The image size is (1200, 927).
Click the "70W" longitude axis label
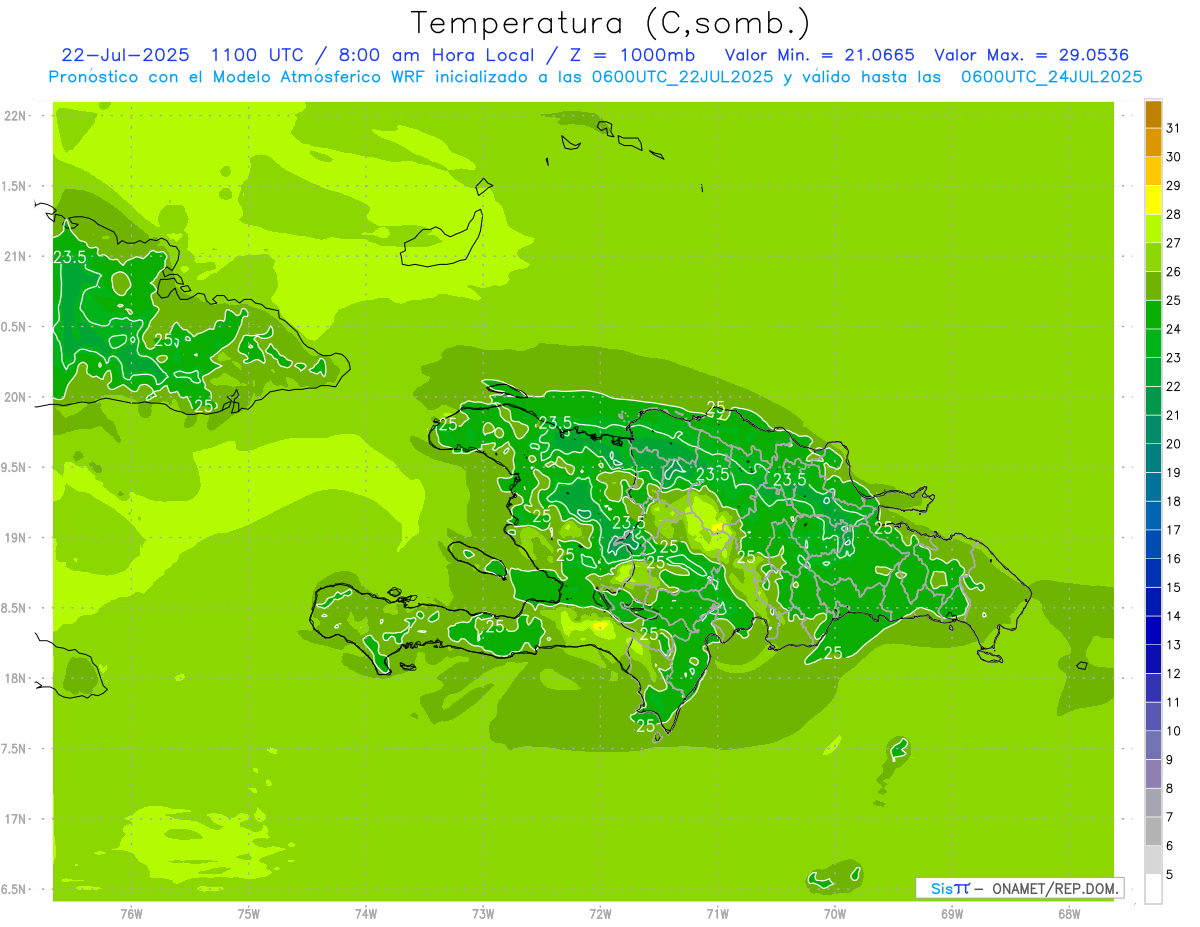point(835,913)
